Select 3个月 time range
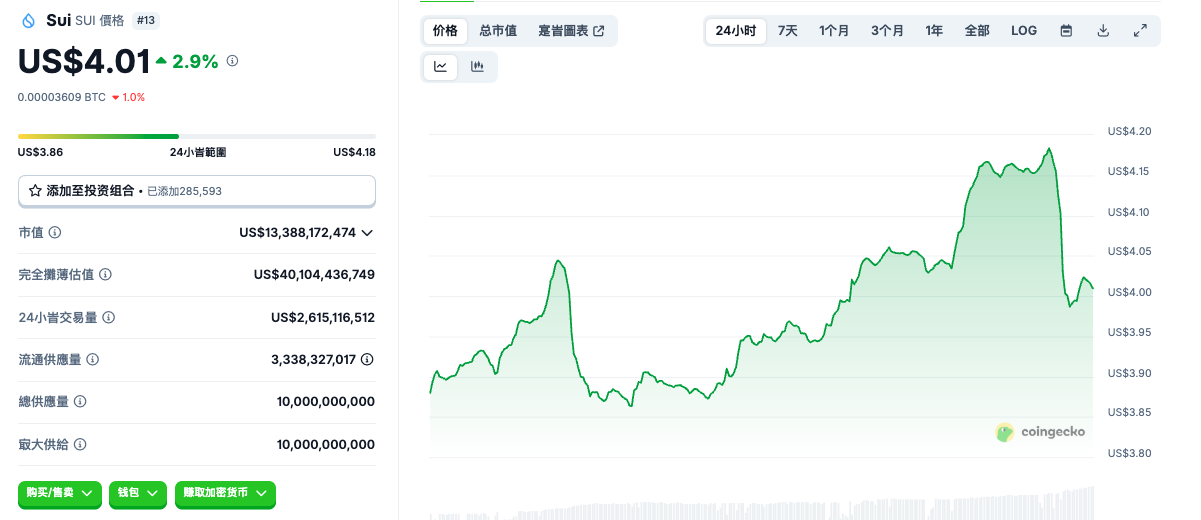This screenshot has height=520, width=1201. (x=887, y=31)
